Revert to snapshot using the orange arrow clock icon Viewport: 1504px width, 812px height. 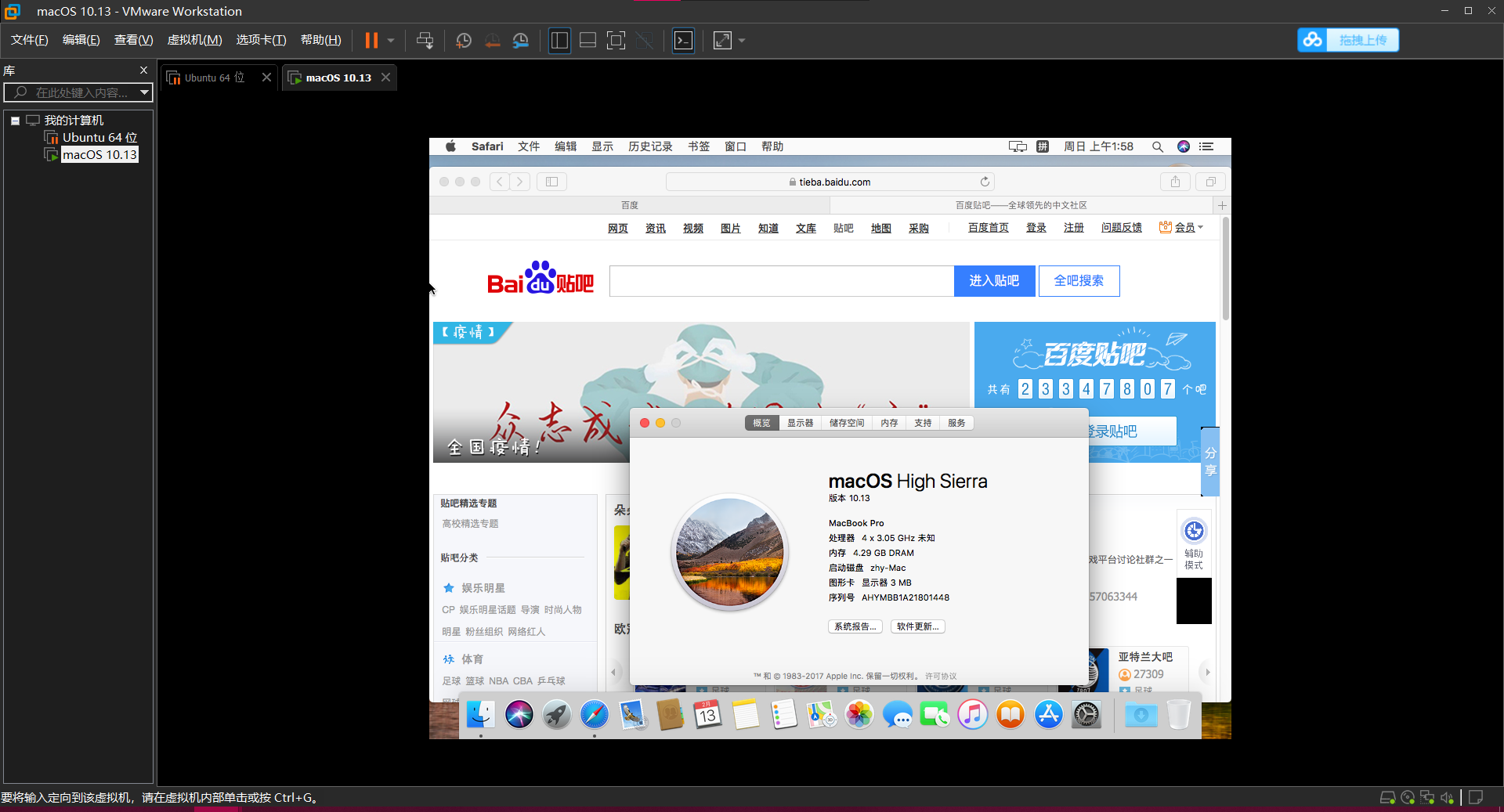(x=492, y=40)
